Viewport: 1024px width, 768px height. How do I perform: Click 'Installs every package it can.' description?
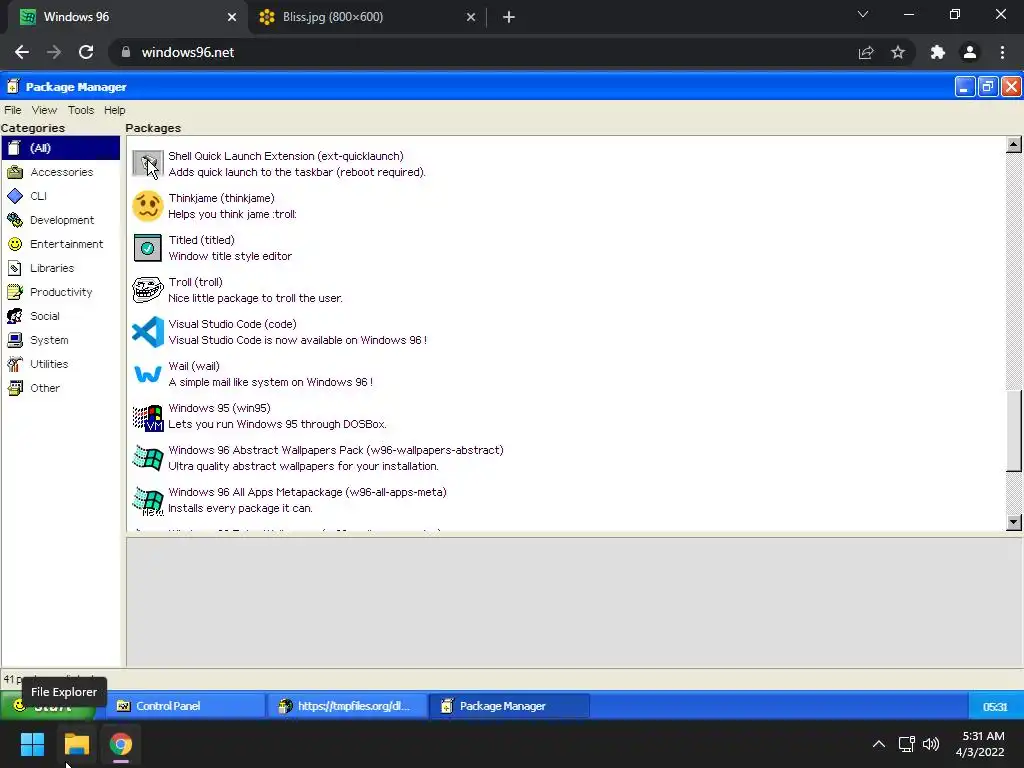[x=240, y=508]
